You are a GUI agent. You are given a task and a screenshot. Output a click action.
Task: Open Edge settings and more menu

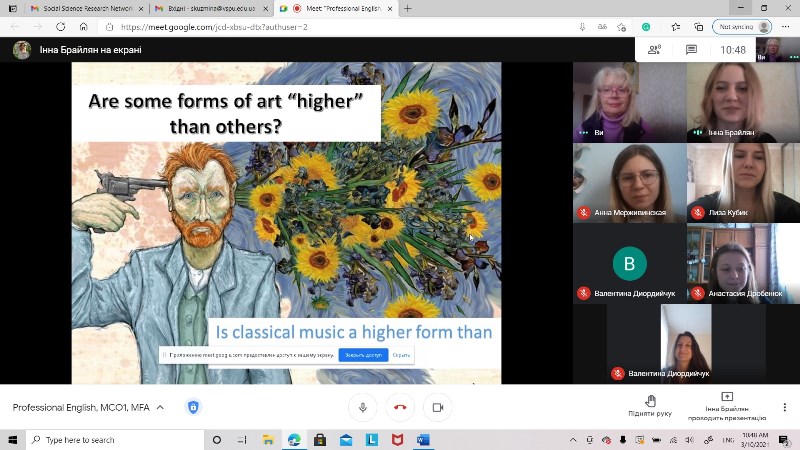click(785, 27)
